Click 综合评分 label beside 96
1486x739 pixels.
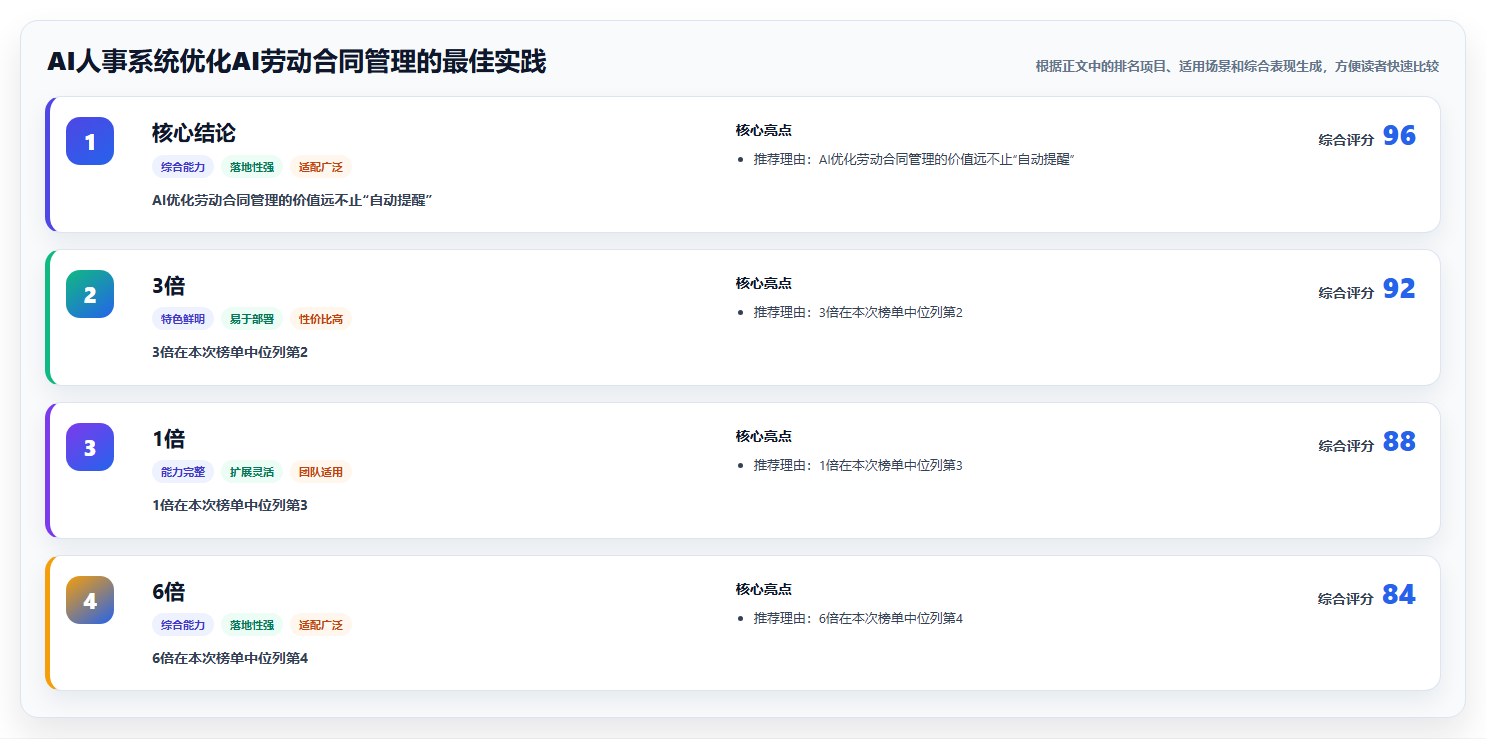[1346, 140]
